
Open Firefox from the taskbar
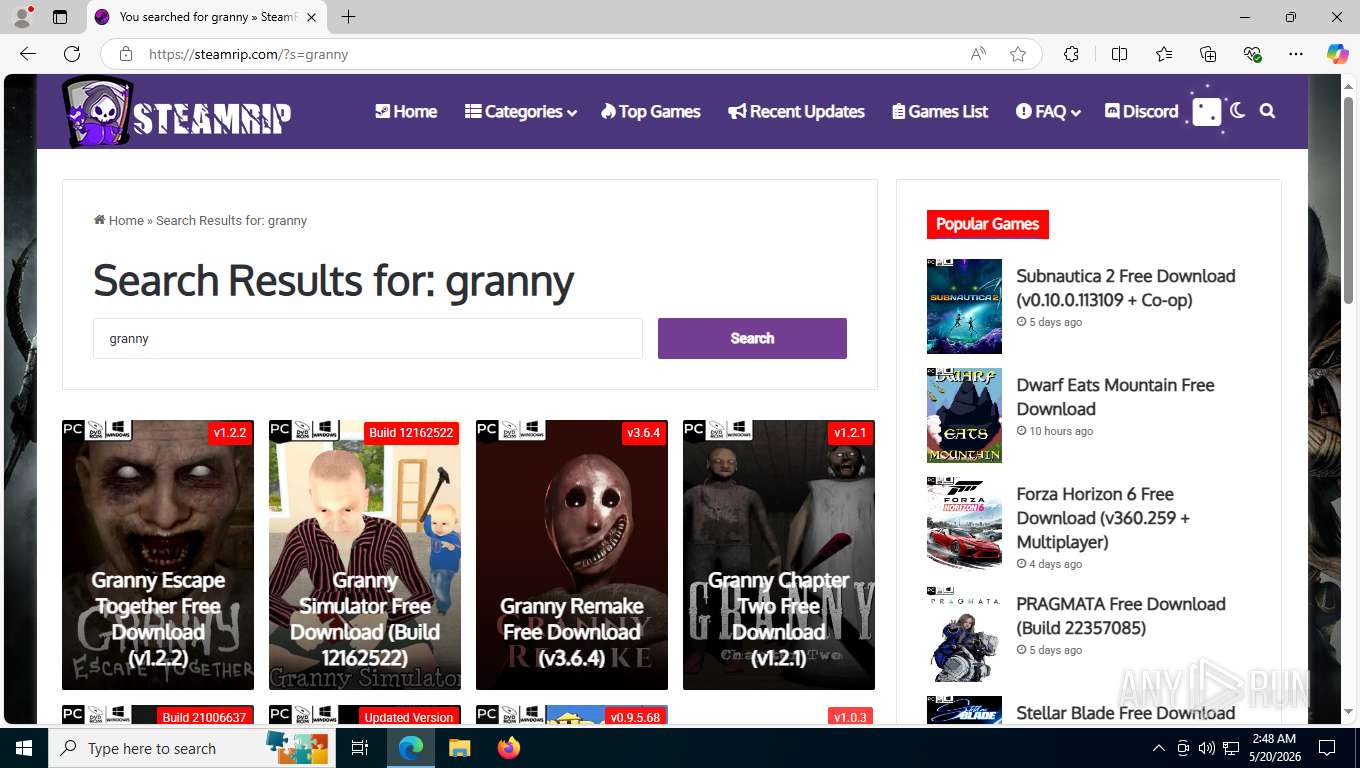click(509, 748)
